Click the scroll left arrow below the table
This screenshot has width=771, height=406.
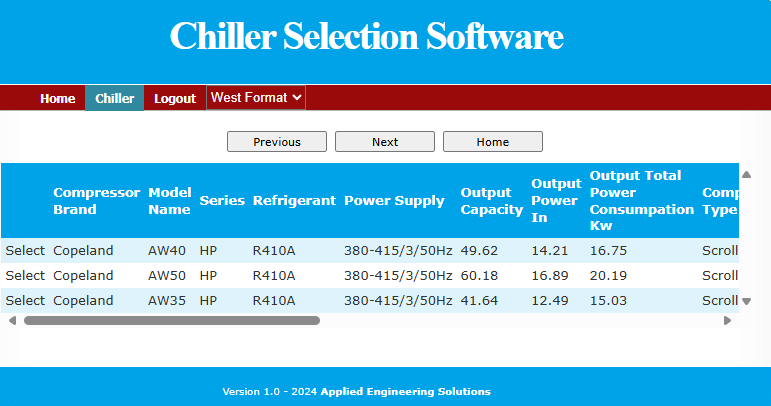coord(12,321)
